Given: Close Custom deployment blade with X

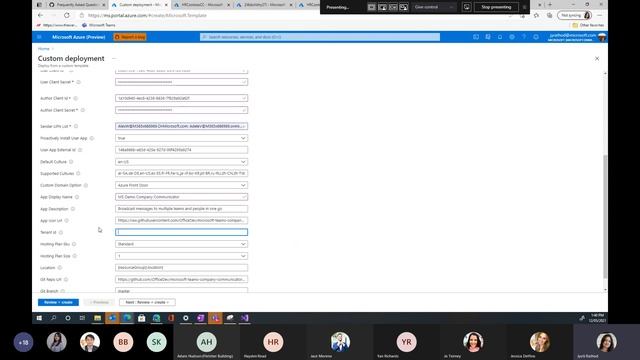Looking at the screenshot, I should point(597,59).
